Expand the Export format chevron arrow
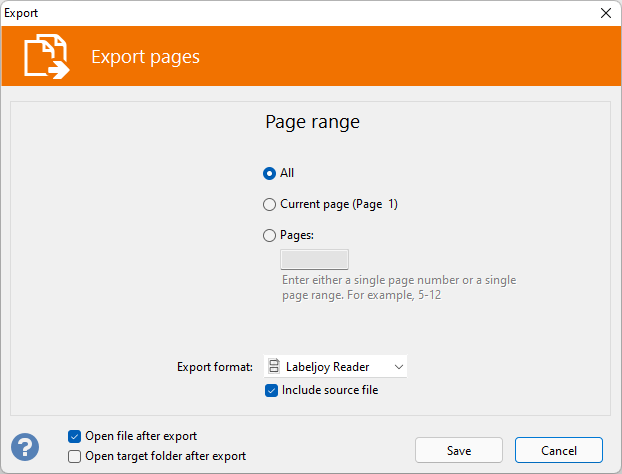Image resolution: width=622 pixels, height=474 pixels. pos(398,367)
